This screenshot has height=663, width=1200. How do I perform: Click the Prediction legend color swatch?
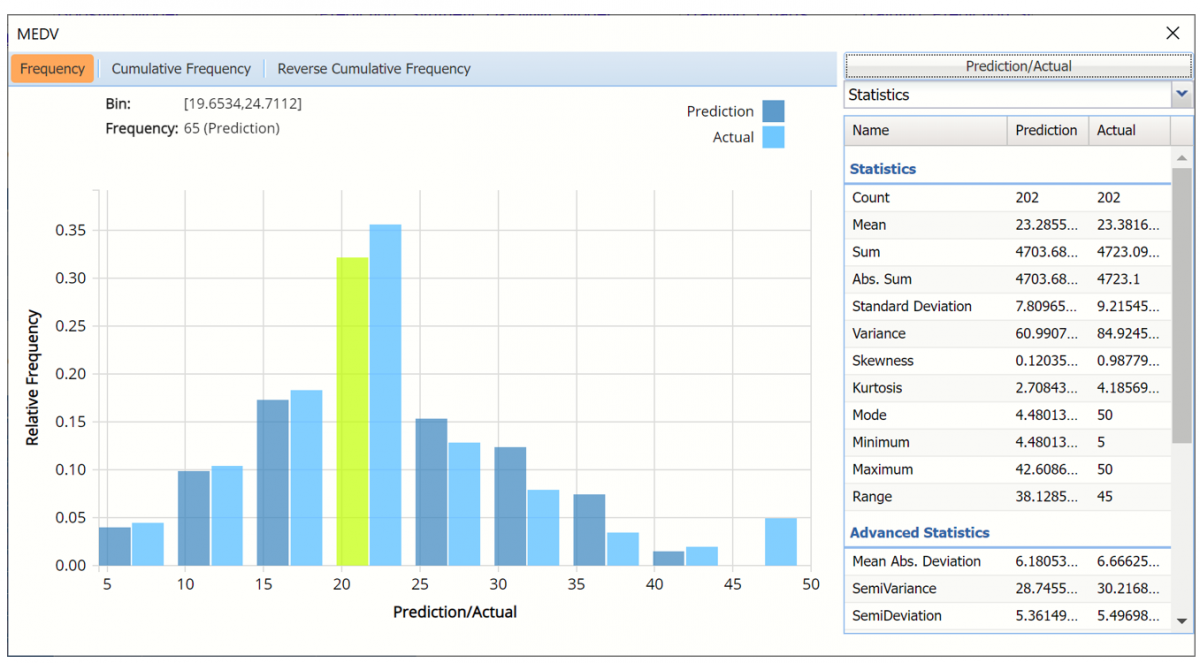pos(773,111)
